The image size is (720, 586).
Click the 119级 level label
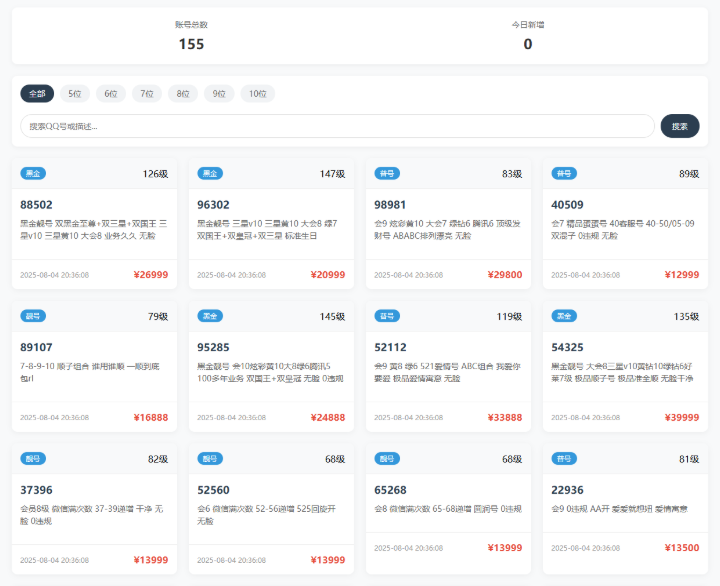pyautogui.click(x=509, y=316)
